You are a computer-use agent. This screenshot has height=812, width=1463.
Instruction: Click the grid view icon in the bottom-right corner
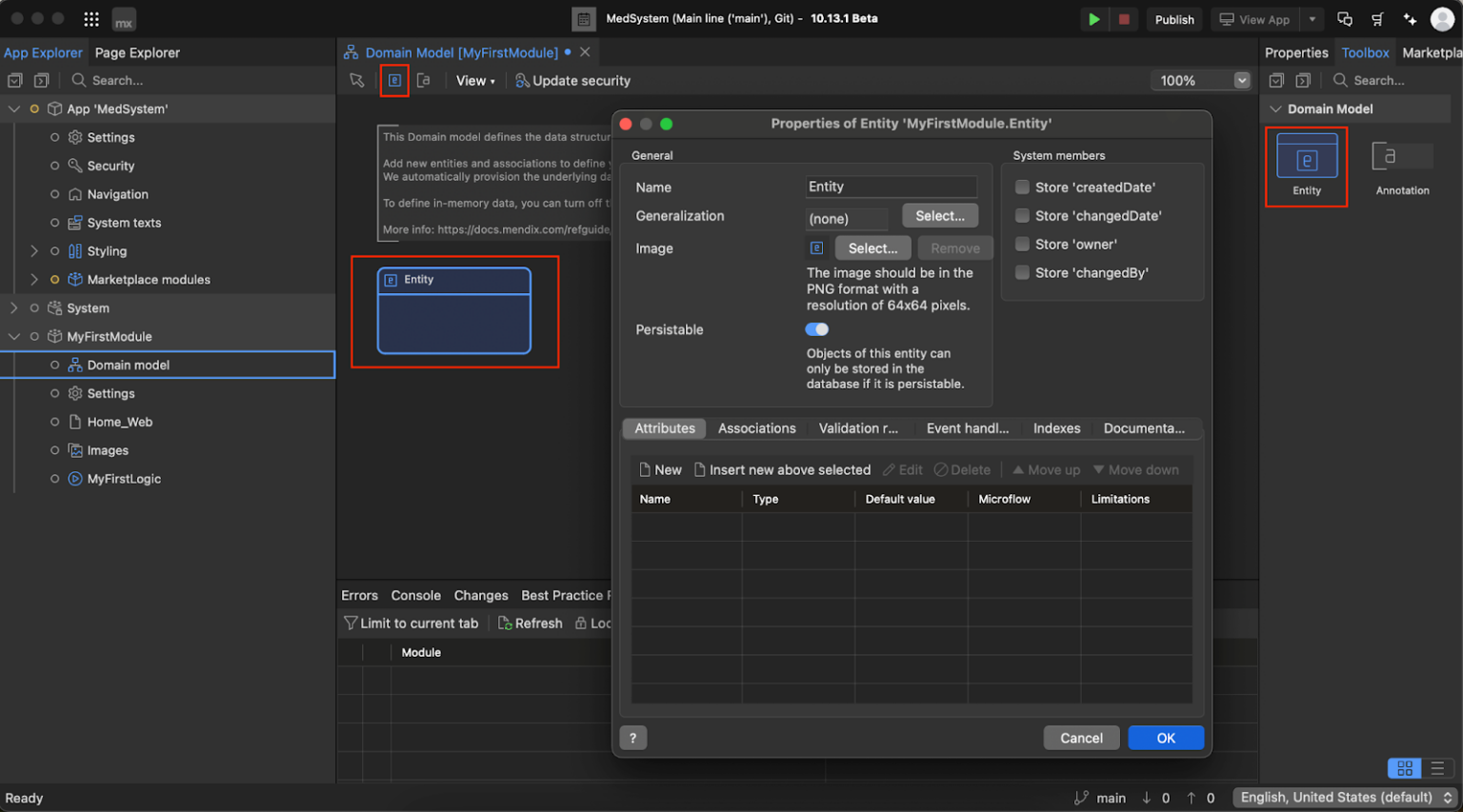pyautogui.click(x=1404, y=767)
